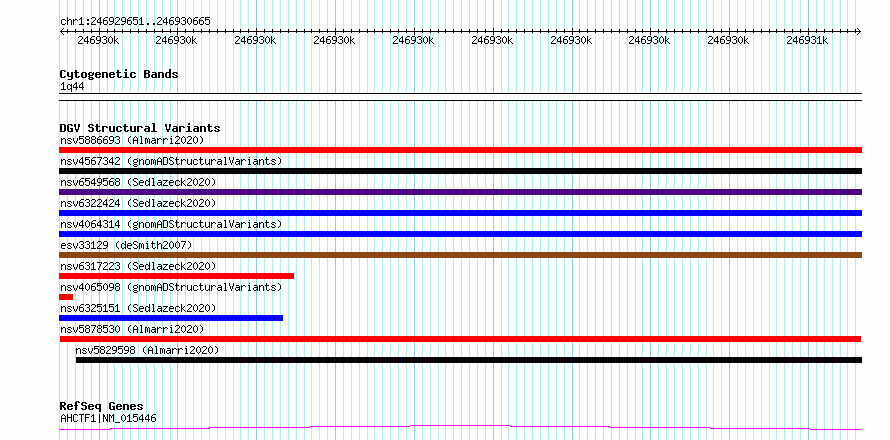Click the DGV Structural Variants track title
890x440 pixels.
[x=140, y=128]
